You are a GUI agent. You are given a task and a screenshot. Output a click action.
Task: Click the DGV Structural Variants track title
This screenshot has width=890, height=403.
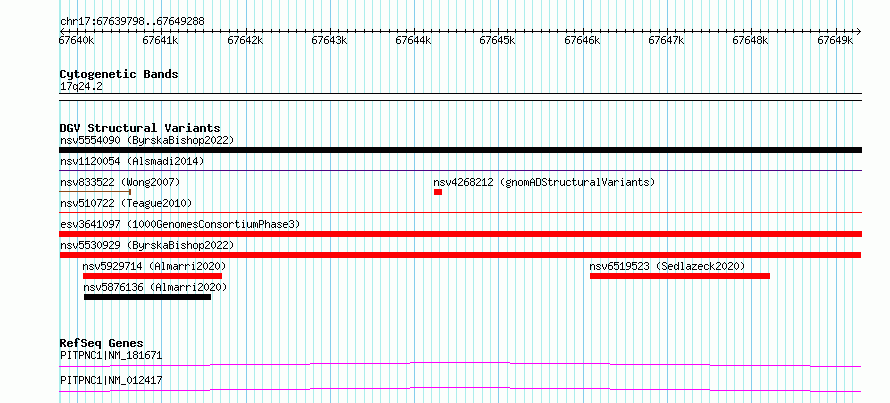click(140, 128)
